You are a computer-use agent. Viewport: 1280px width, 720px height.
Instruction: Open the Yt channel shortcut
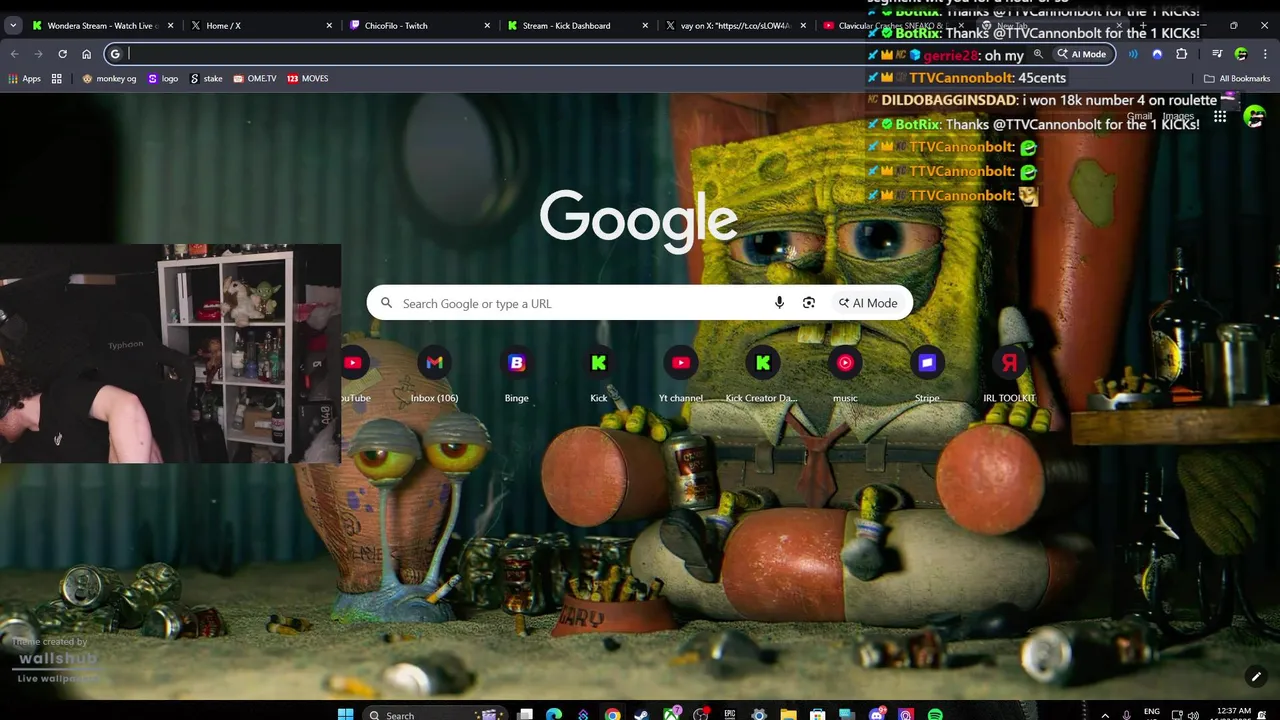[680, 375]
